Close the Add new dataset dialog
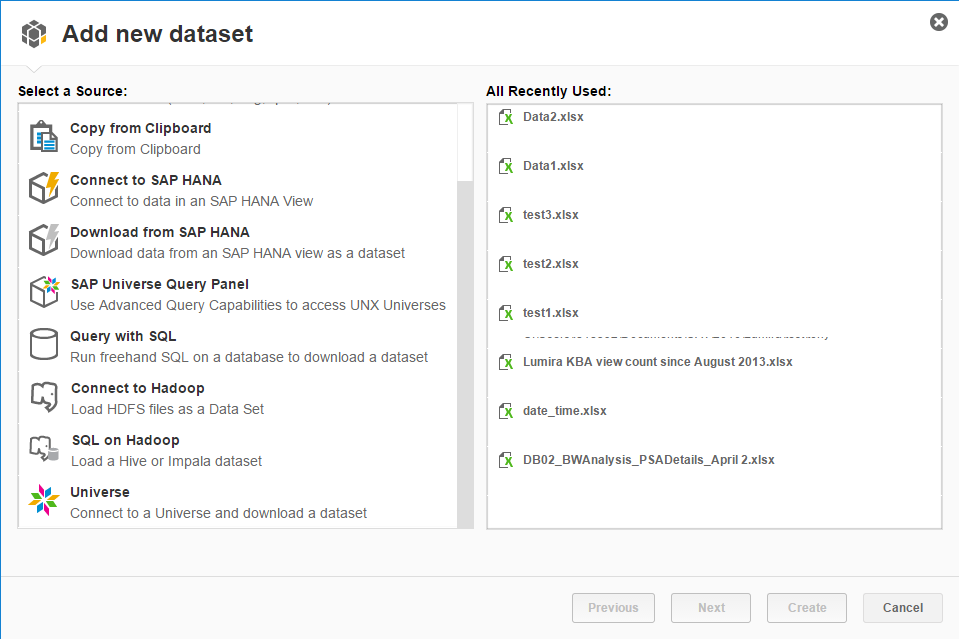The height and width of the screenshot is (639, 959). [939, 22]
